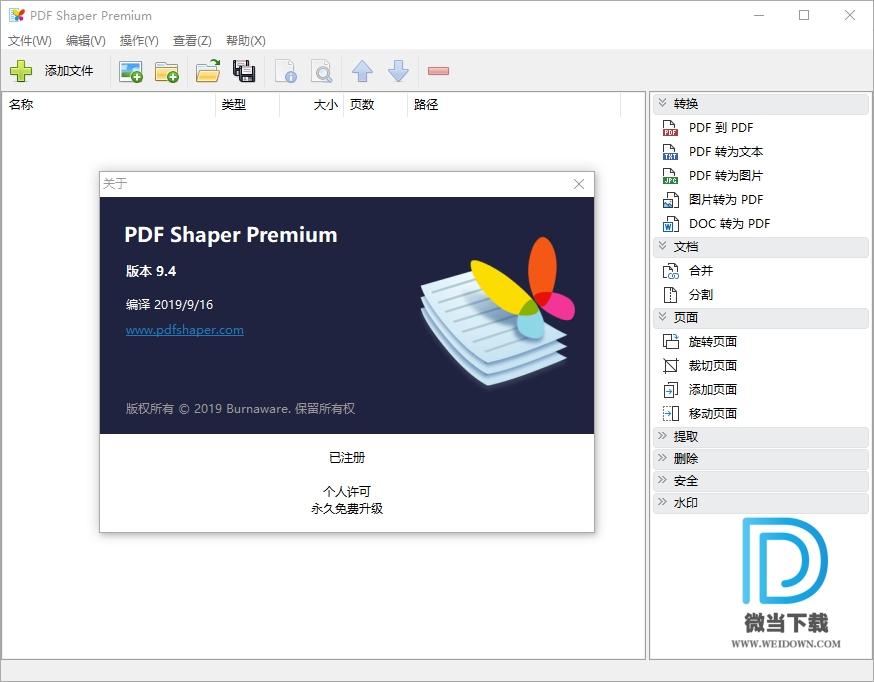Sort by 类型 column header
Viewport: 874px width, 682px height.
click(247, 105)
